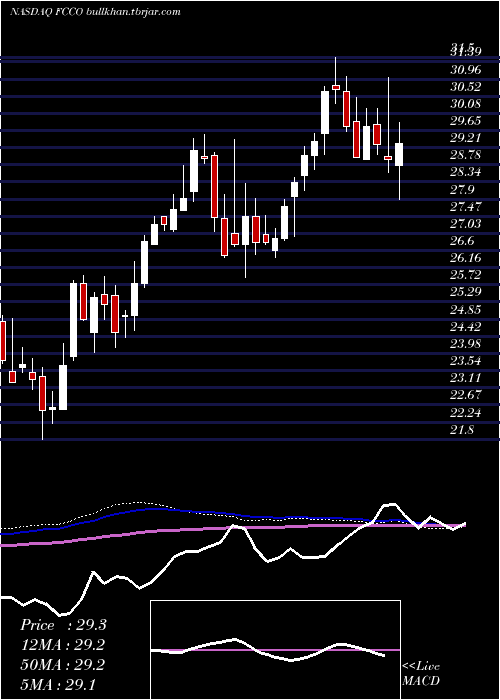
Task: Select the 22.67 price axis label
Action: [466, 396]
